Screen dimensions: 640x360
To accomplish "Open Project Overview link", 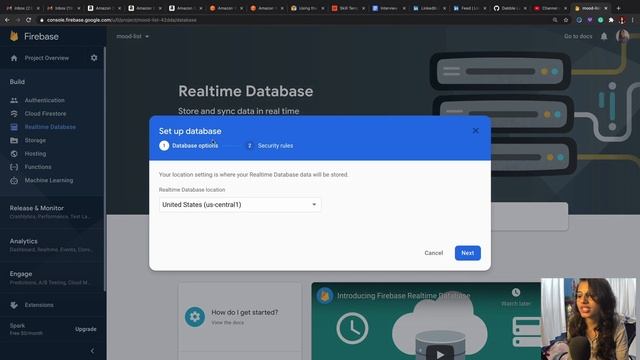I will (x=47, y=58).
